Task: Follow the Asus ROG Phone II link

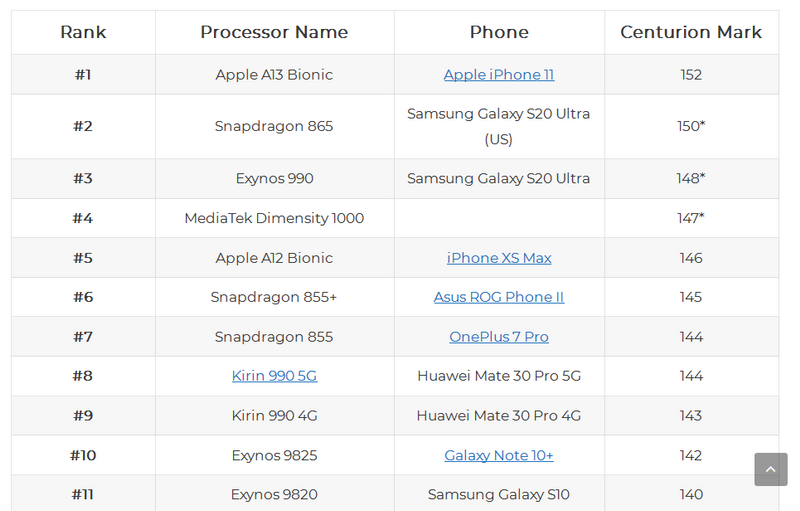Action: (x=499, y=297)
